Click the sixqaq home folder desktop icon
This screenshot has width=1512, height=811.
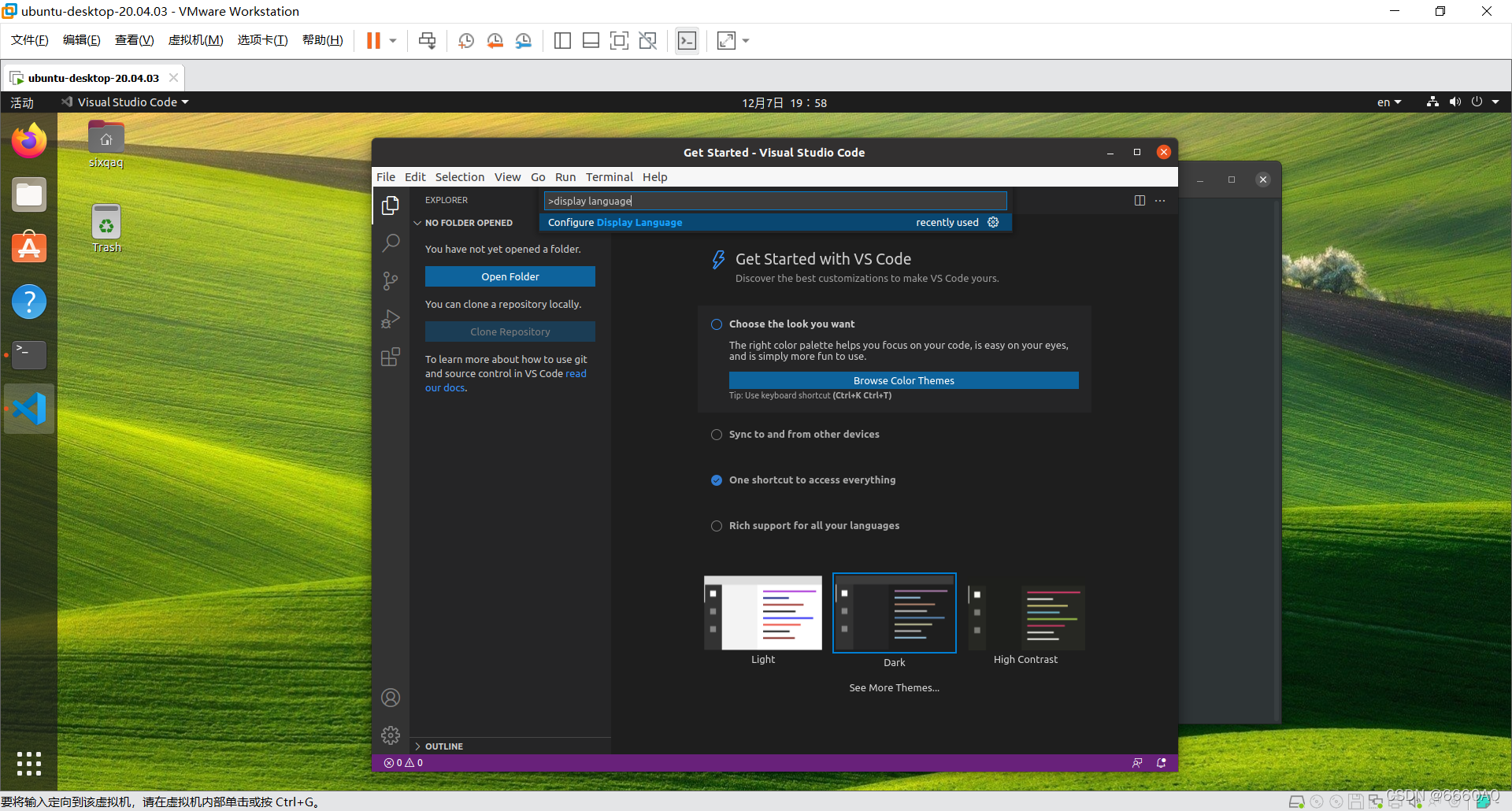click(x=106, y=144)
